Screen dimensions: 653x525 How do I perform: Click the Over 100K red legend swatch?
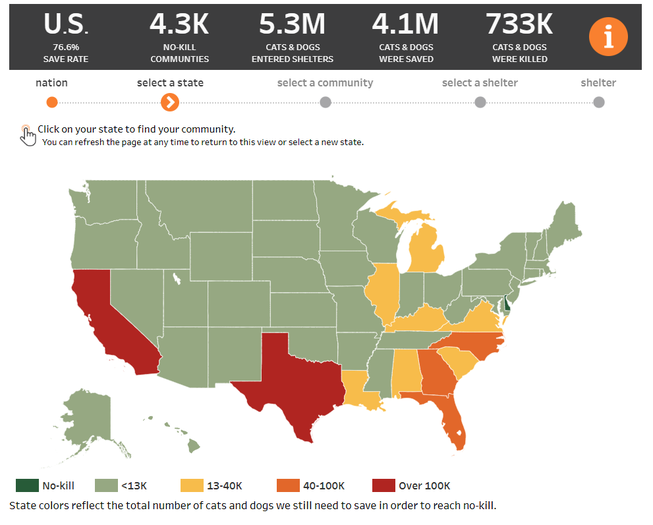pos(383,486)
